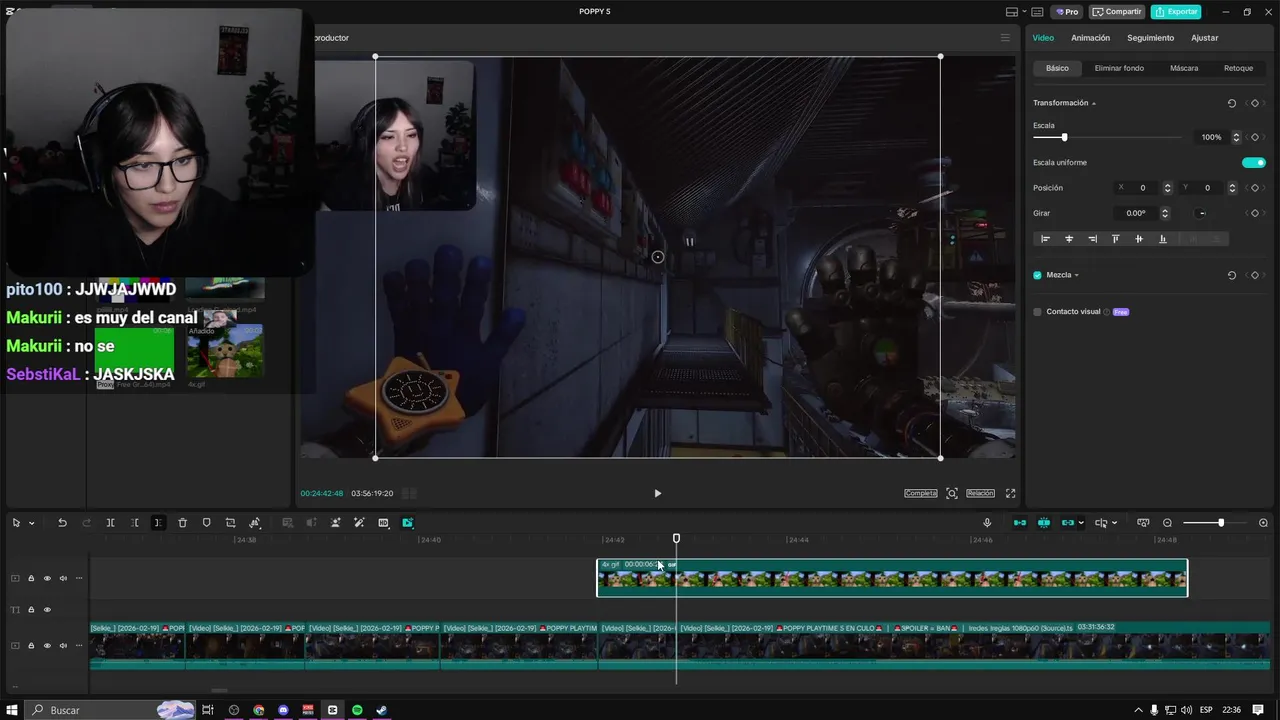Viewport: 1280px width, 720px height.
Task: Open selection tool dropdown arrow
Action: click(x=31, y=523)
